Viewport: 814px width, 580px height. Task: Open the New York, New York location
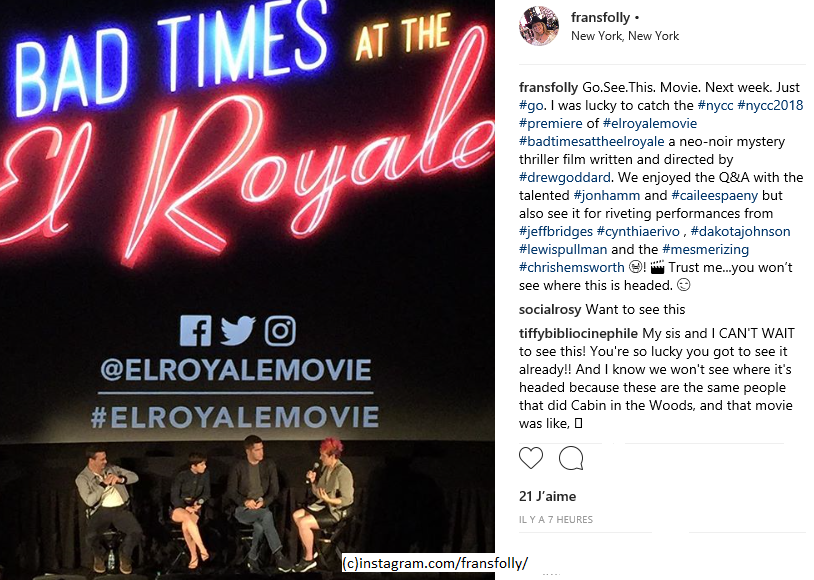coord(625,36)
